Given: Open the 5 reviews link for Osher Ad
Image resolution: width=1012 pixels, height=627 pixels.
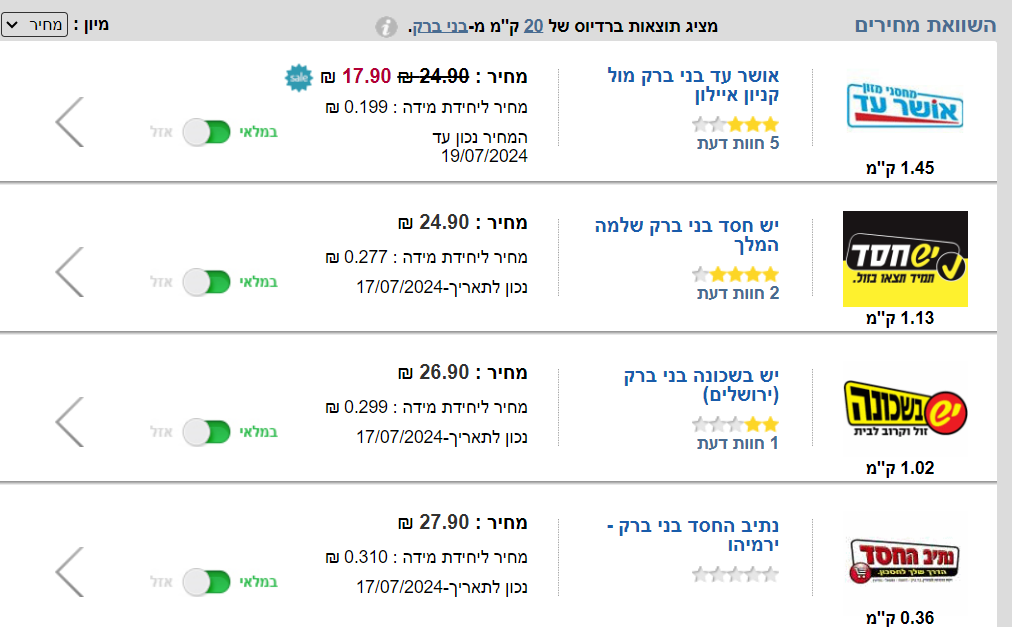Looking at the screenshot, I should click(738, 143).
